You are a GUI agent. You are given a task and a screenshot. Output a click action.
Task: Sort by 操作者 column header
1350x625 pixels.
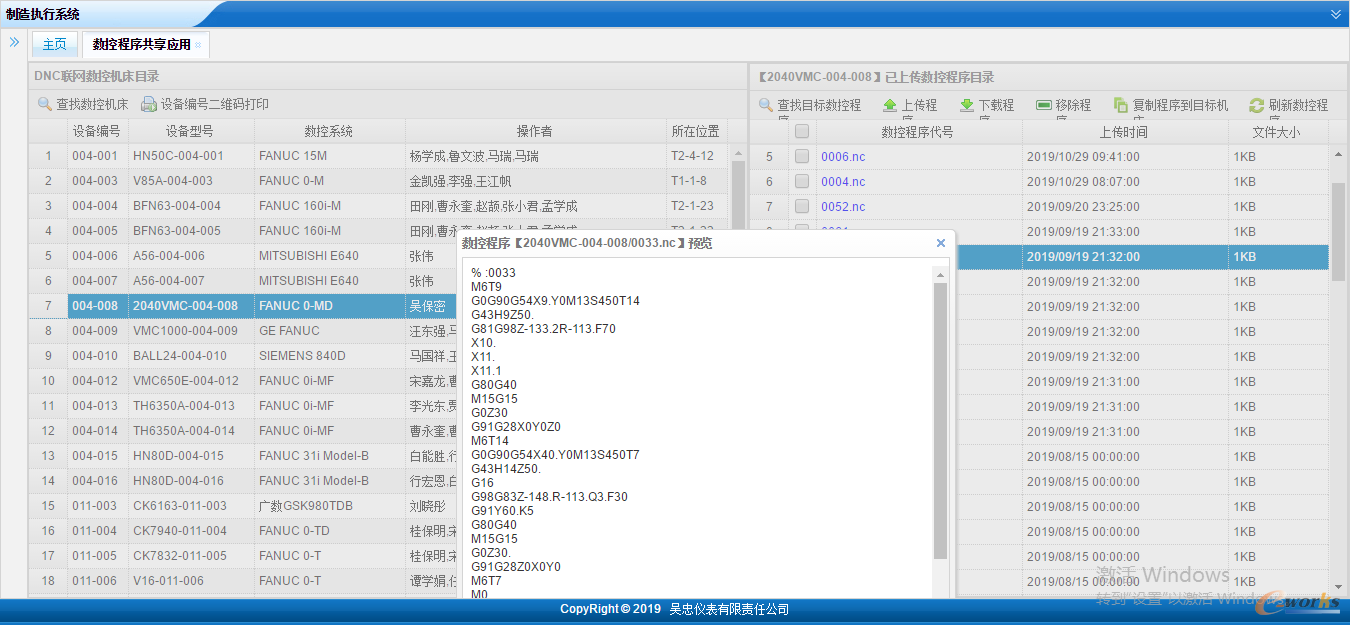[535, 131]
